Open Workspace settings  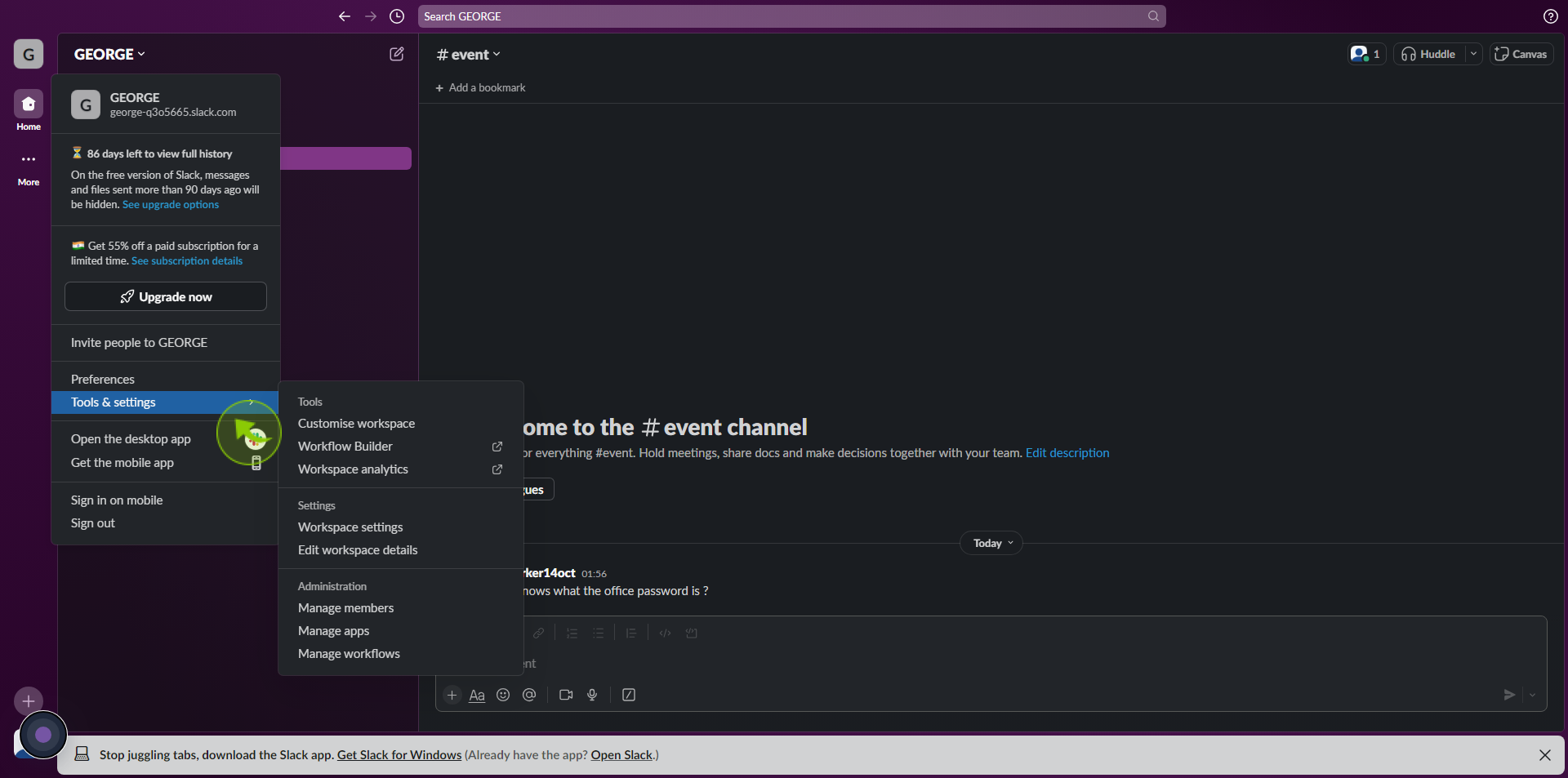(400, 527)
